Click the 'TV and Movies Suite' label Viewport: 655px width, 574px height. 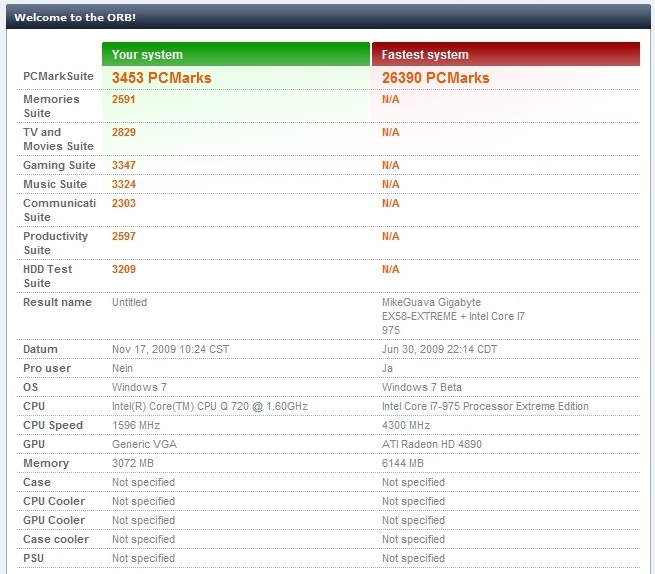tap(58, 139)
